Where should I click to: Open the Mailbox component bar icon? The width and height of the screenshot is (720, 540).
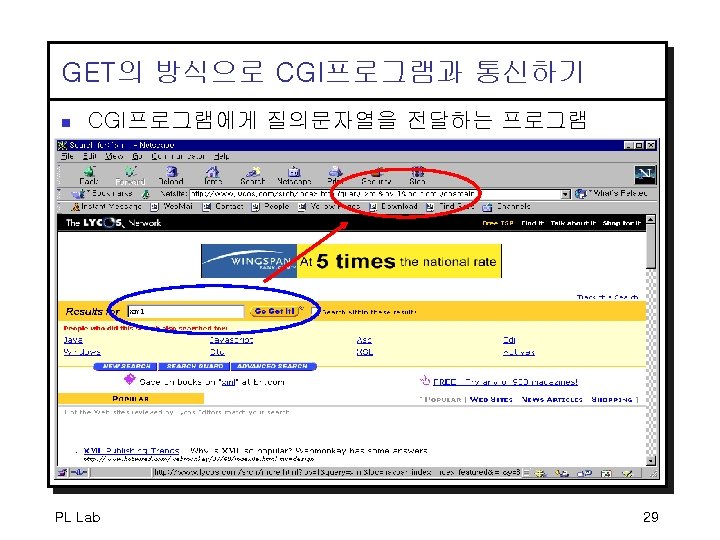(562, 472)
